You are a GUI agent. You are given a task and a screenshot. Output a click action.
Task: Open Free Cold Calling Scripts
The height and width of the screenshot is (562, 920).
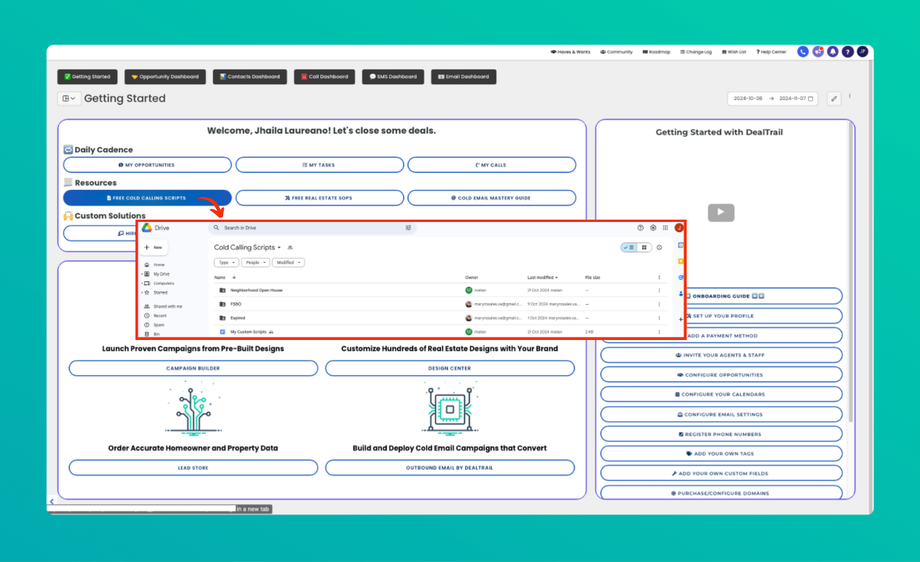click(147, 198)
